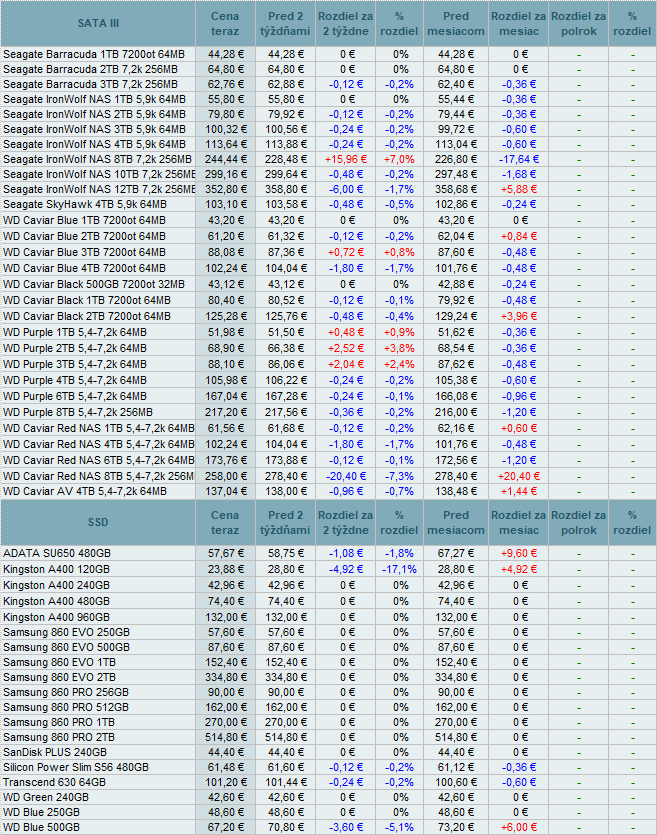Select Samsung 860 PRO 2TB product name

(59, 738)
